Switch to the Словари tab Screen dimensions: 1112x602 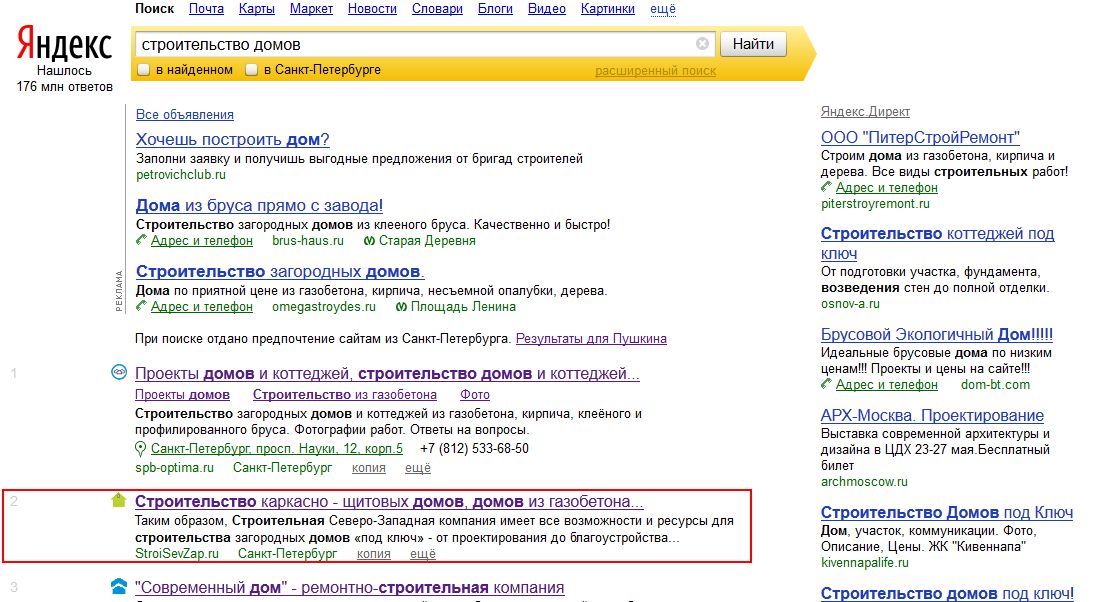pos(437,9)
